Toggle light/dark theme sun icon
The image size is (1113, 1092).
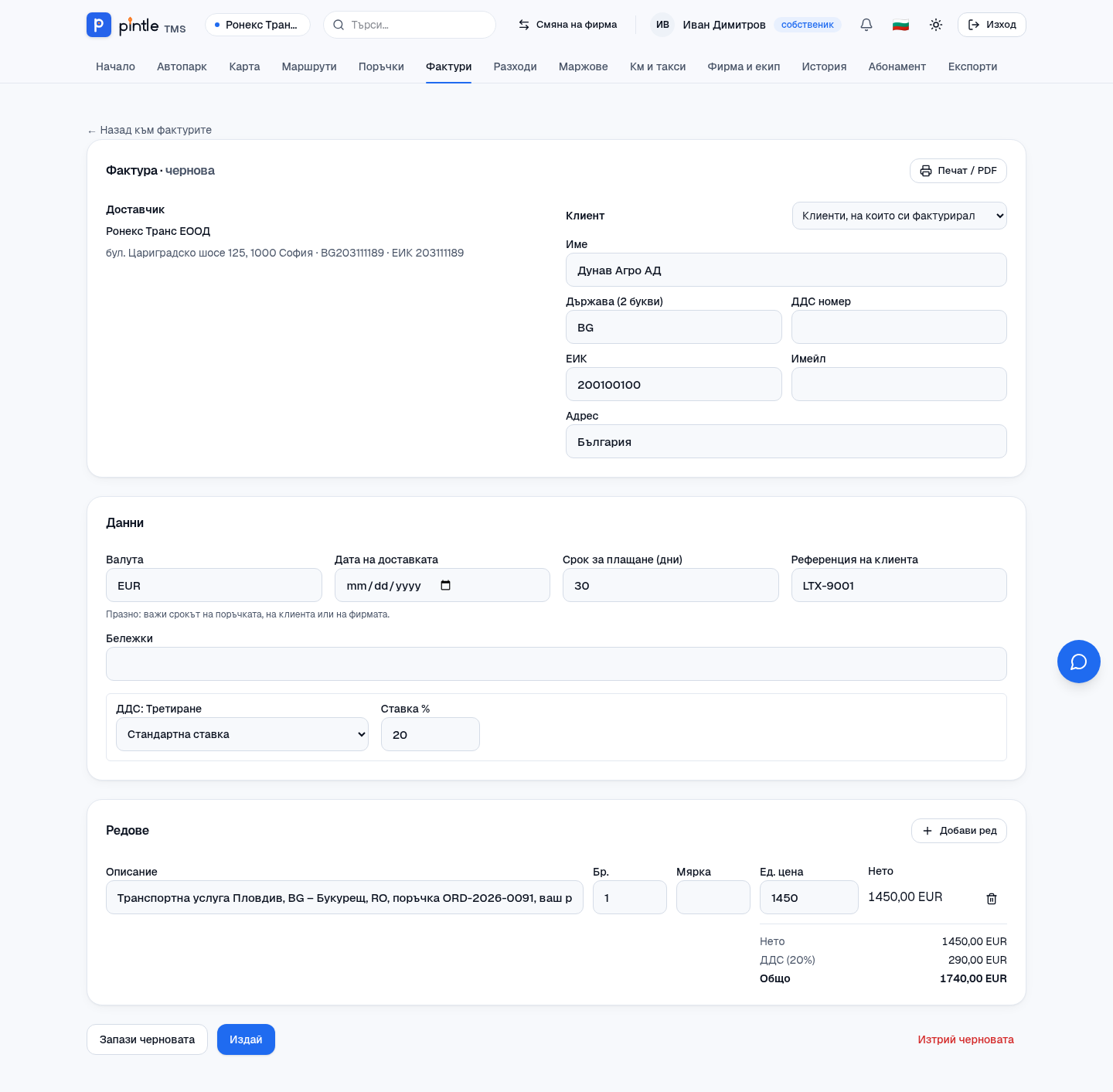pos(936,25)
